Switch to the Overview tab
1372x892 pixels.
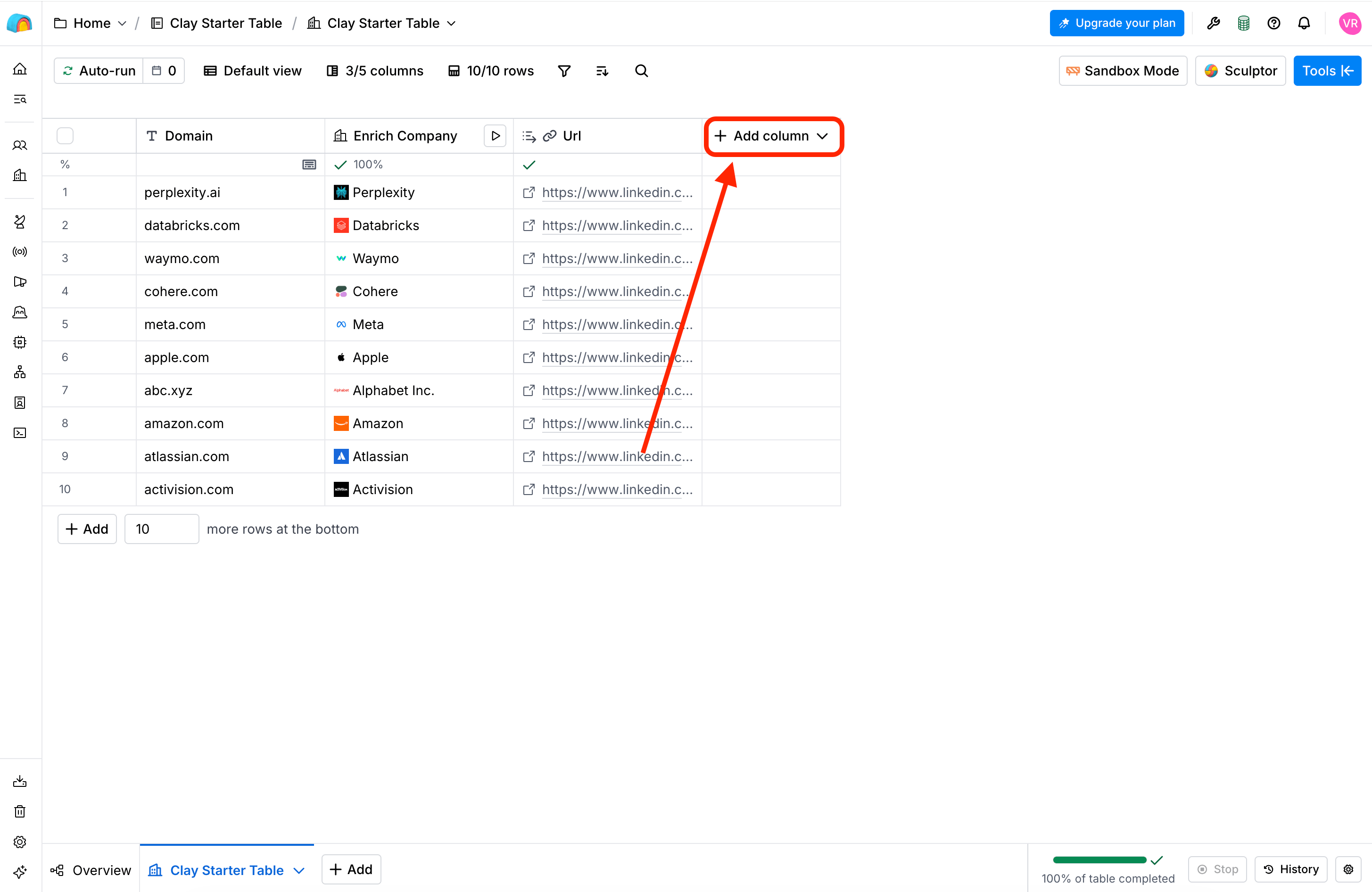point(91,870)
